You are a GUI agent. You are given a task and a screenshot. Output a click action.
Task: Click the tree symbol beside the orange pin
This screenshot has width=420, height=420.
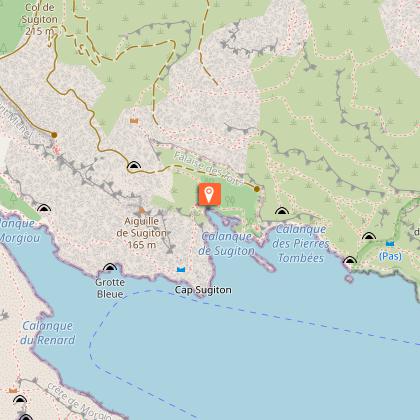click(x=229, y=200)
